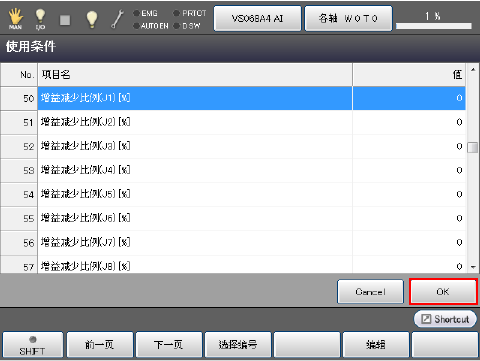
Task: Click the scrollbar down arrow
Action: tap(473, 267)
